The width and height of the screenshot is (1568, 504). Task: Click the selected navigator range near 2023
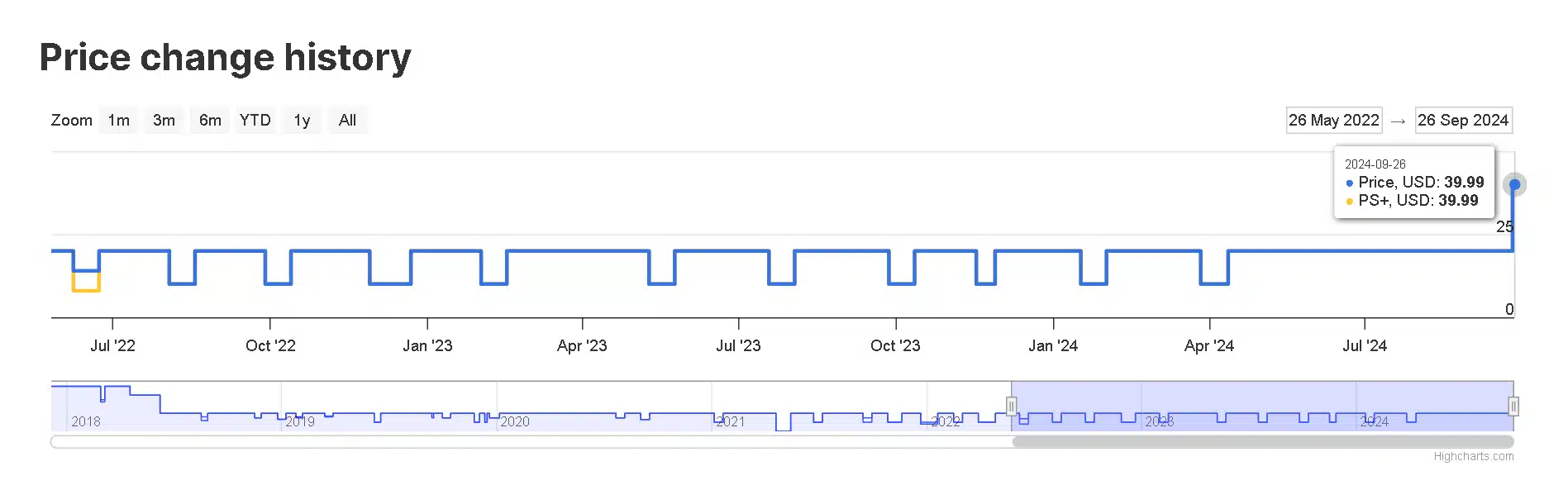(x=1159, y=406)
